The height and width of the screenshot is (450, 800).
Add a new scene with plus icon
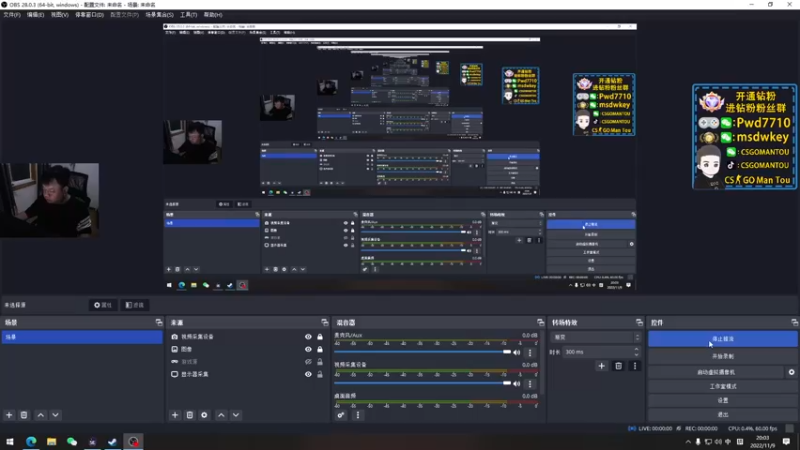9,415
